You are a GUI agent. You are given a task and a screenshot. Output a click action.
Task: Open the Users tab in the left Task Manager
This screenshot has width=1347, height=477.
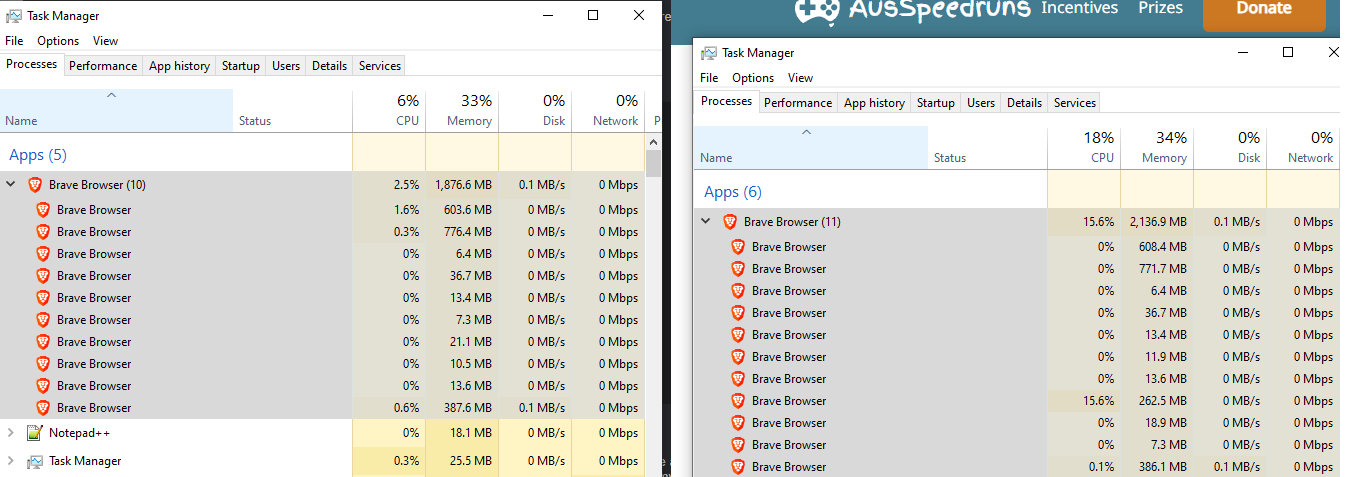point(286,66)
